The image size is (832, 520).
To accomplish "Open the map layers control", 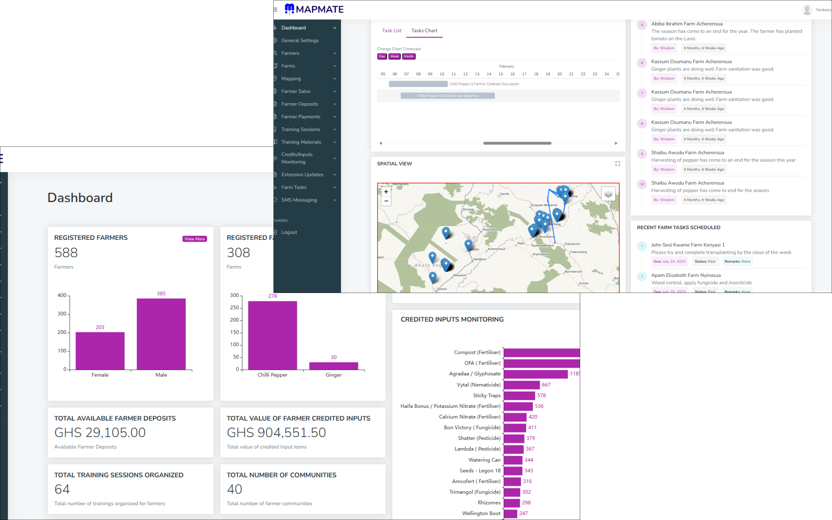I will click(x=608, y=194).
